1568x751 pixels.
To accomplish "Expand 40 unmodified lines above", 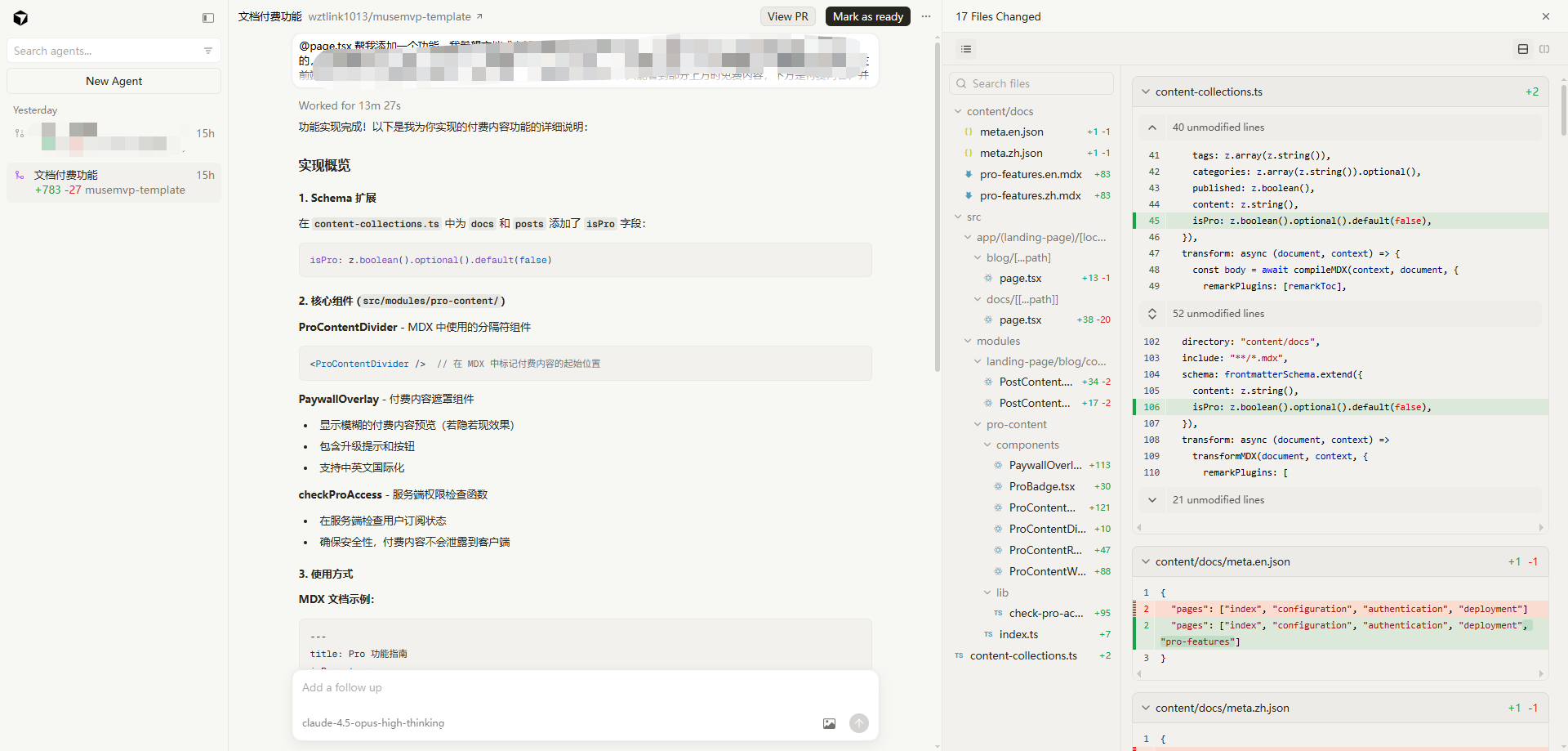I will tap(1151, 127).
